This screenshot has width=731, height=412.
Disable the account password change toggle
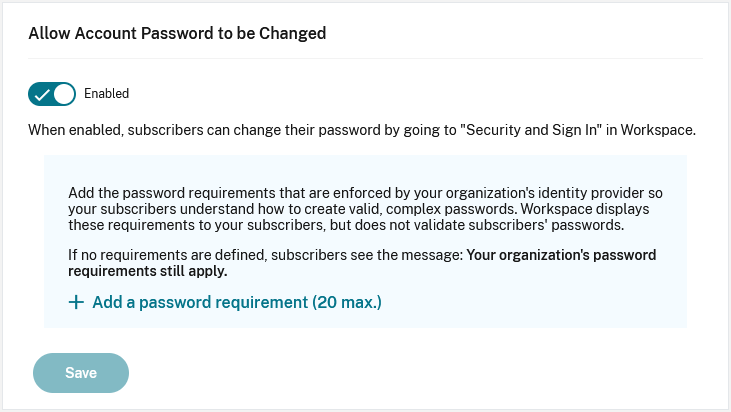52,94
